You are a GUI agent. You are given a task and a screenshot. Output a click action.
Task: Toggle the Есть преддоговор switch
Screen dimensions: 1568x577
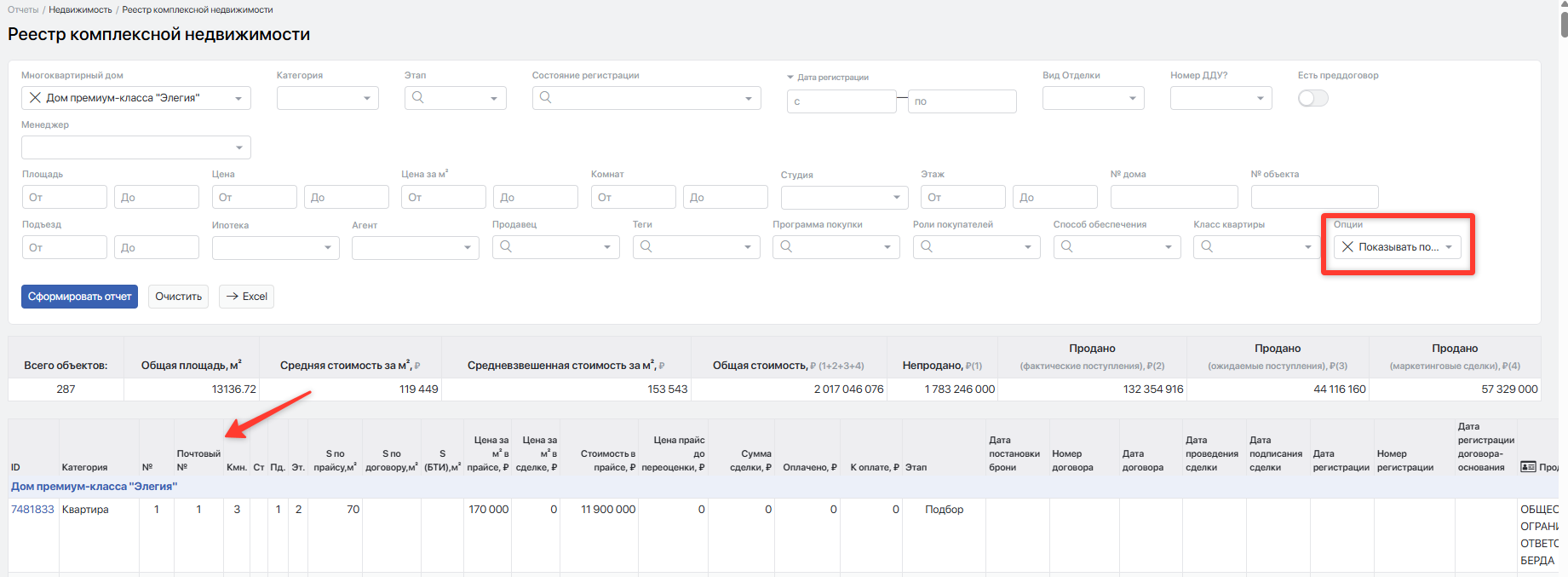1312,98
